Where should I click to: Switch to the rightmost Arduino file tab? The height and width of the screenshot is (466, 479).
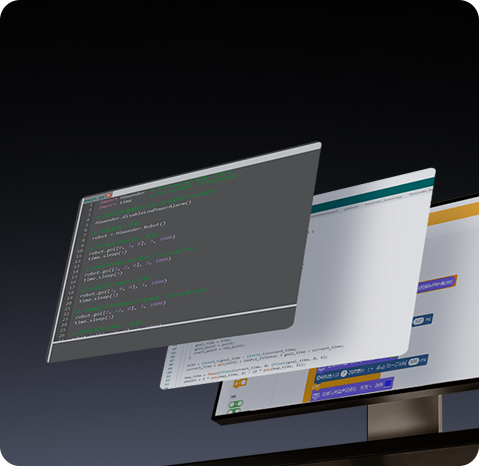pos(420,192)
